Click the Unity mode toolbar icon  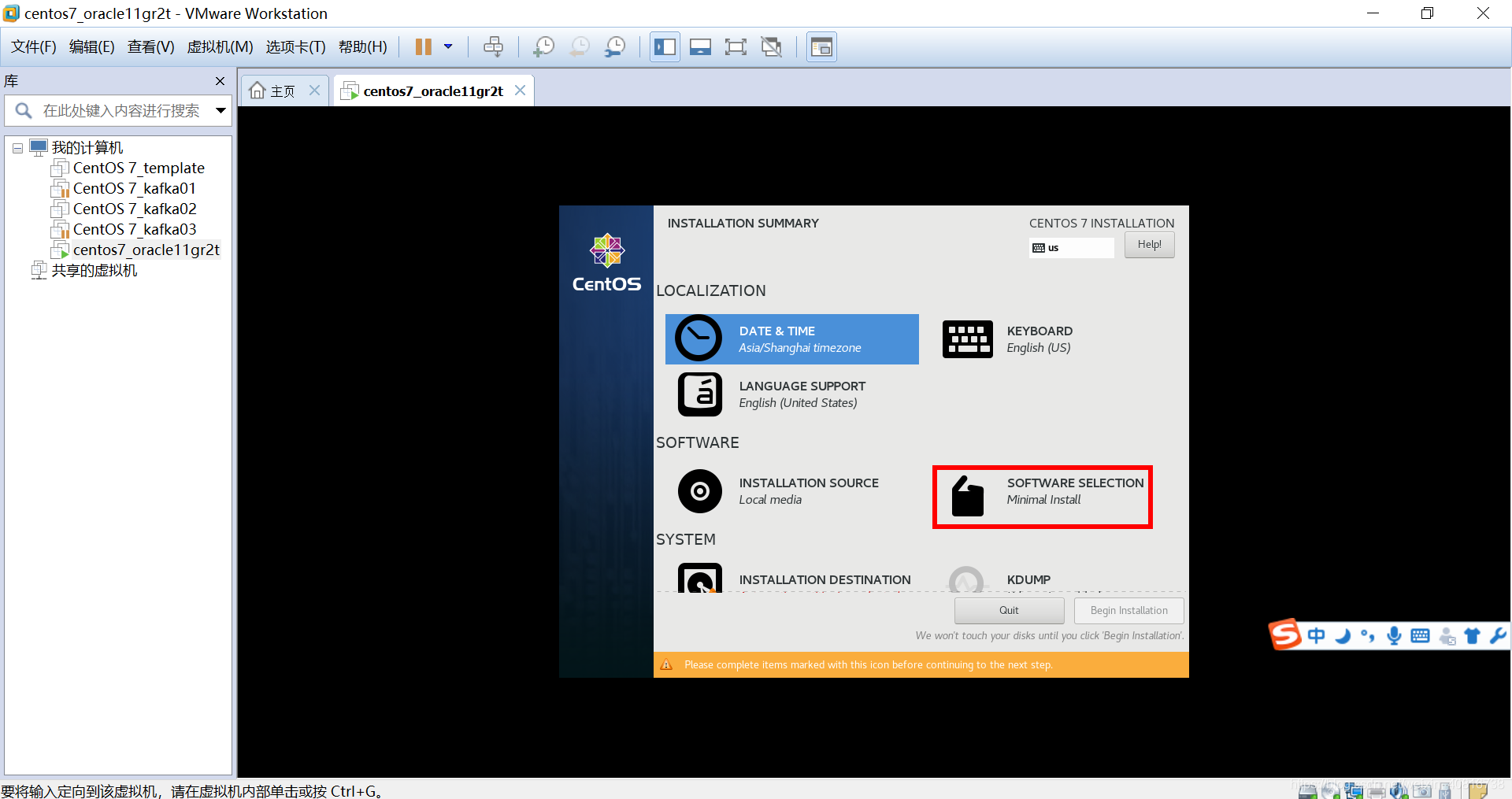tap(772, 47)
